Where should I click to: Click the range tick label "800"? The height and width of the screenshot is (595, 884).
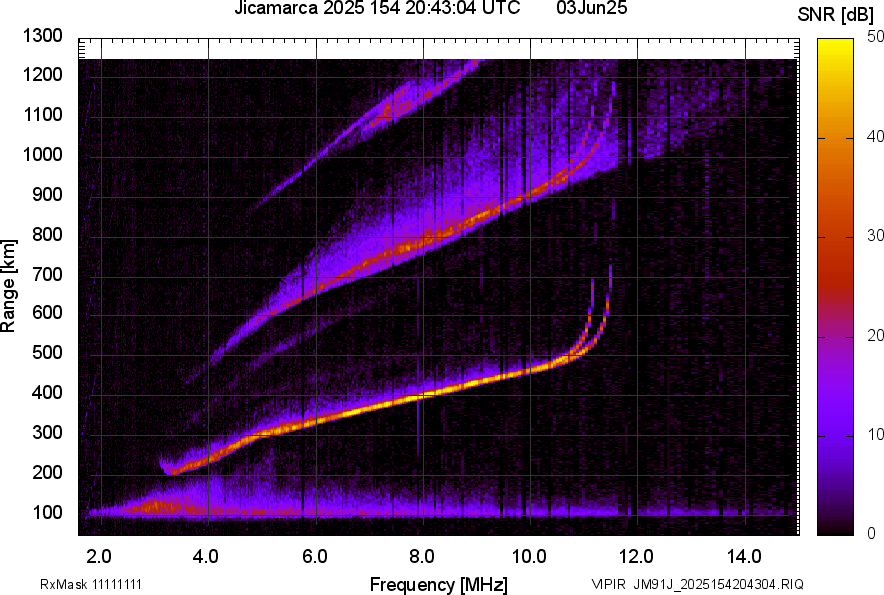tap(47, 234)
